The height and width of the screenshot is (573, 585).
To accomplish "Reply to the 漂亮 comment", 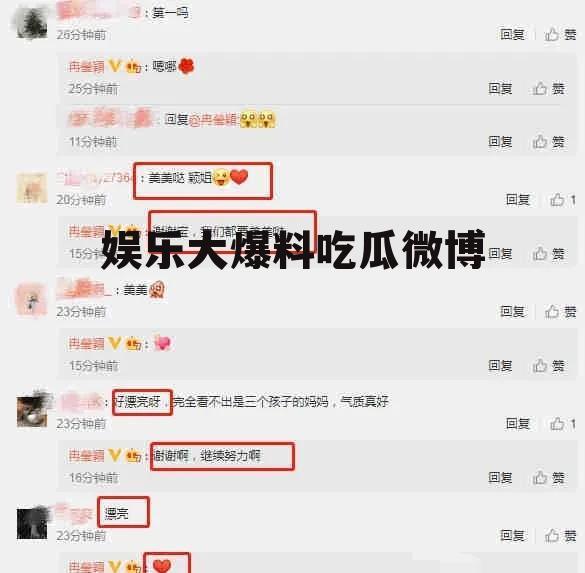I will tap(512, 536).
